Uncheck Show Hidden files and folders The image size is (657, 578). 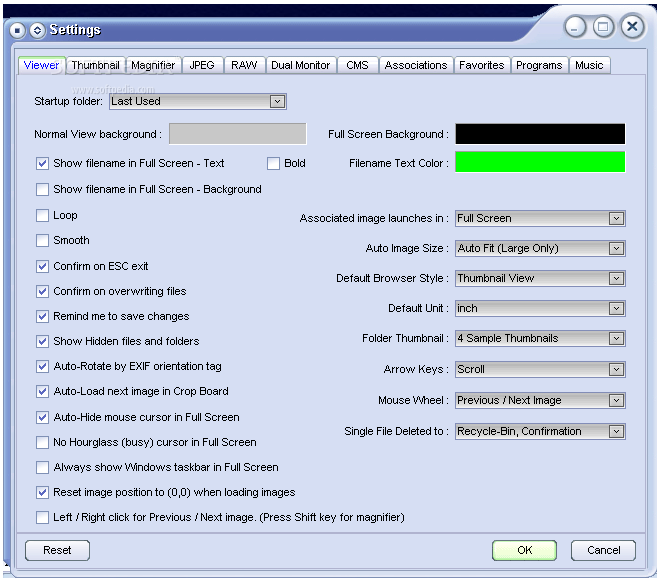[x=42, y=342]
